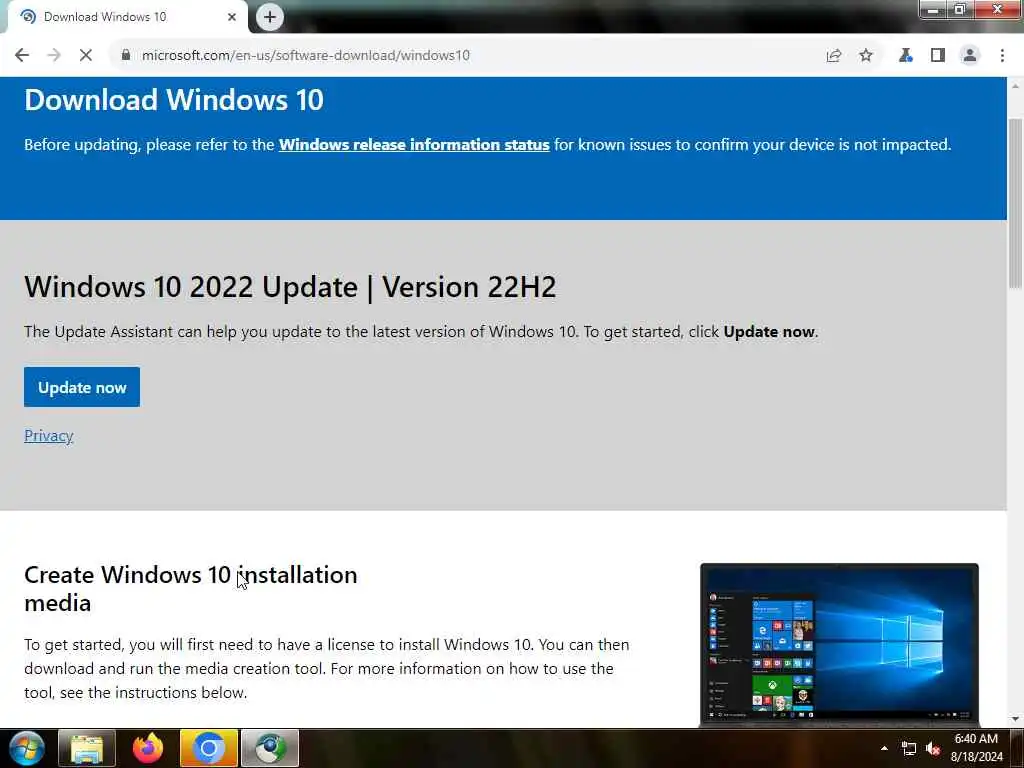Stop loading the page

coord(86,56)
